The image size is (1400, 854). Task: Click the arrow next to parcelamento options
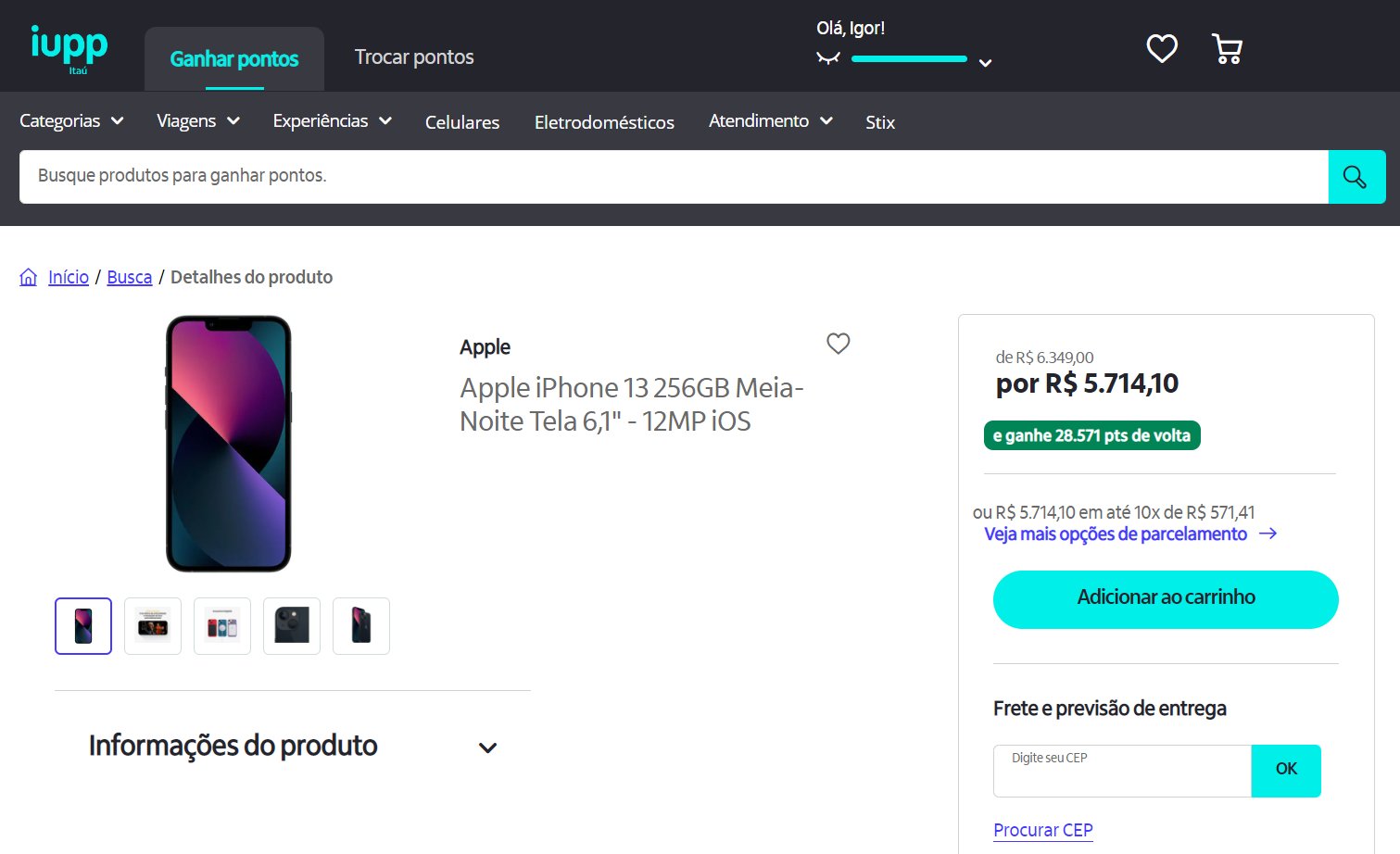point(1268,534)
